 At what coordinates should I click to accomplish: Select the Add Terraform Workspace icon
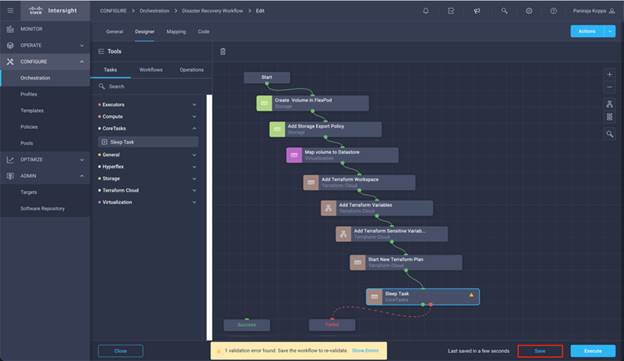pos(311,183)
